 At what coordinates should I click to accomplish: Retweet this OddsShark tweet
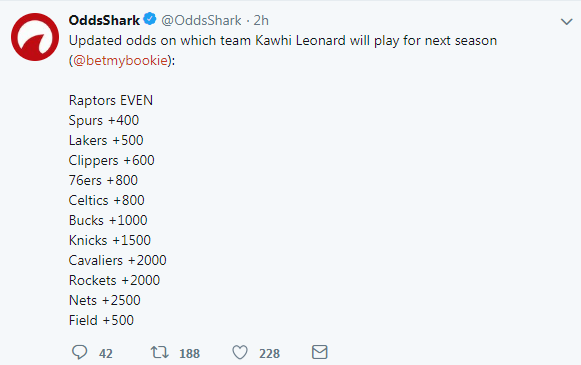point(159,352)
